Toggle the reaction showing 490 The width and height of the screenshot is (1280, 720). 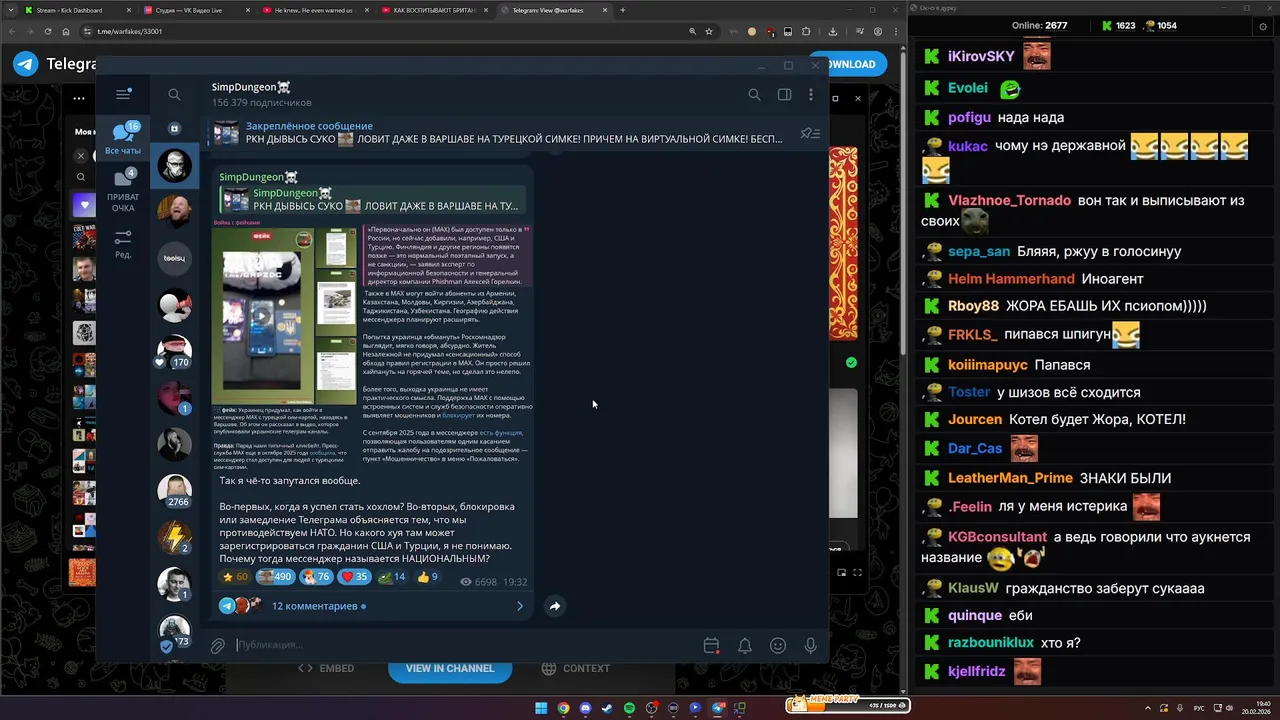point(276,577)
